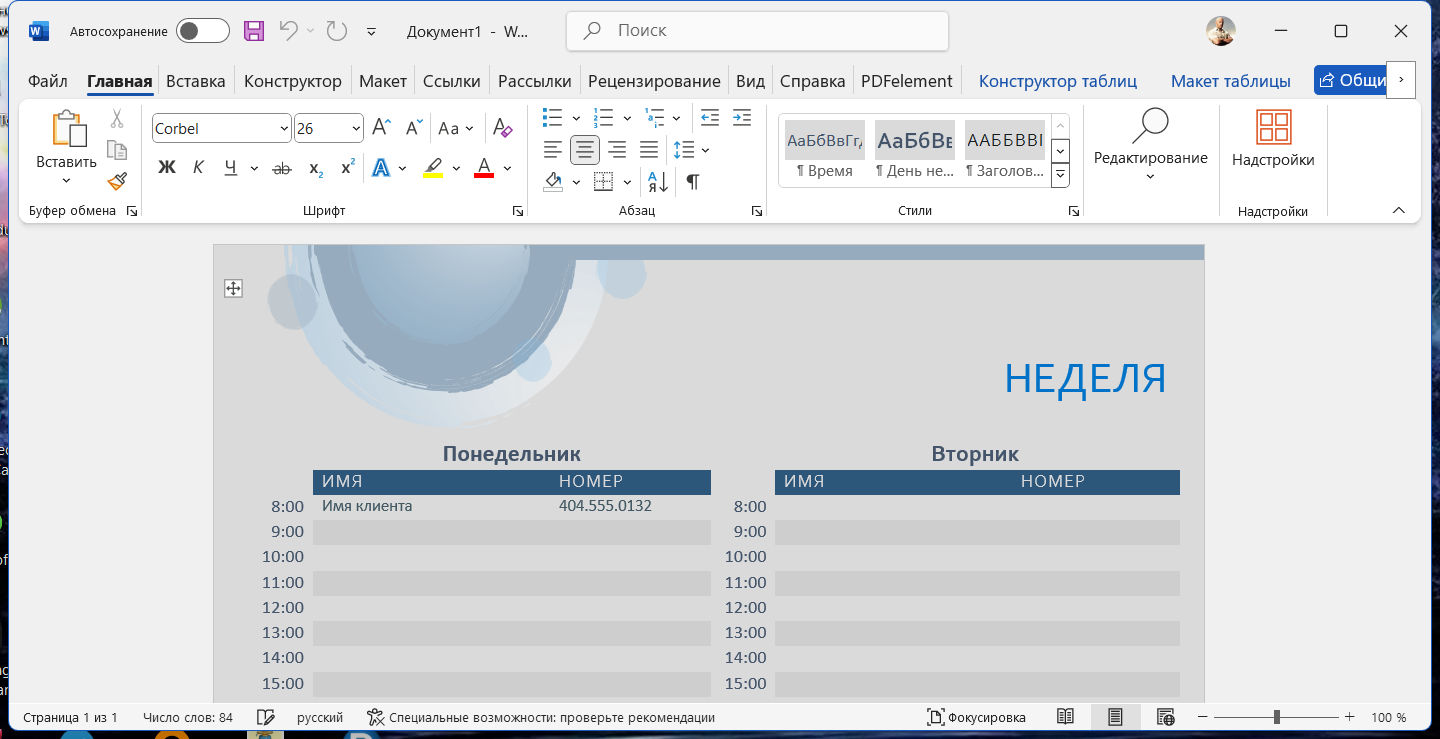Click the Clear Formatting eraser icon
The image size is (1440, 739).
(x=502, y=128)
